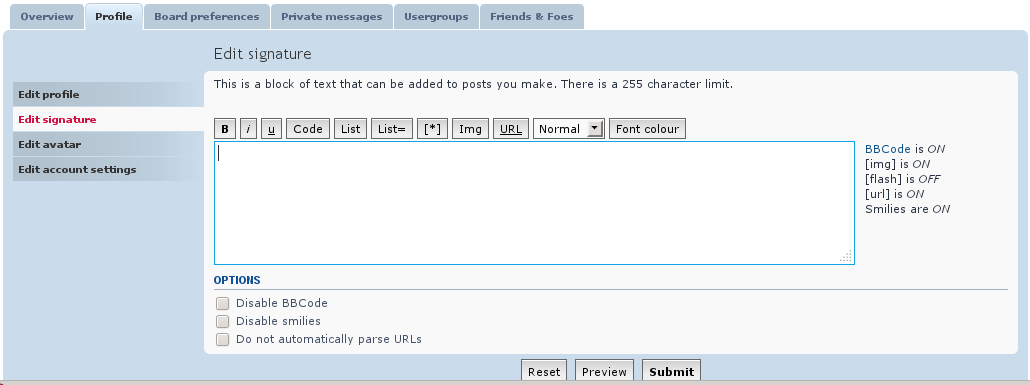Image resolution: width=1030 pixels, height=385 pixels.
Task: Open the Overview tab
Action: point(47,17)
